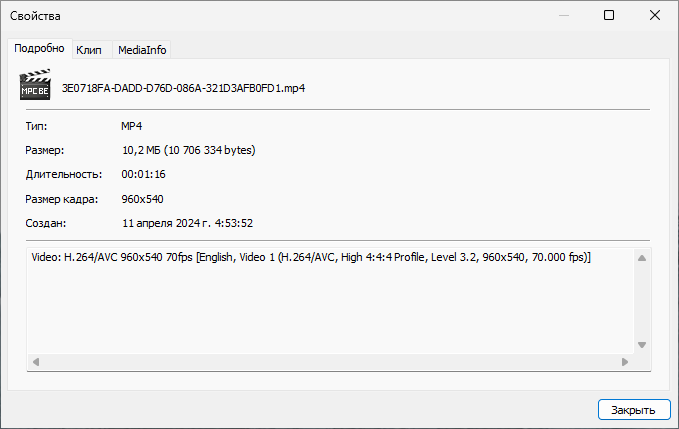Image resolution: width=679 pixels, height=429 pixels.
Task: Click the 960x540 frame size value
Action: click(x=142, y=199)
